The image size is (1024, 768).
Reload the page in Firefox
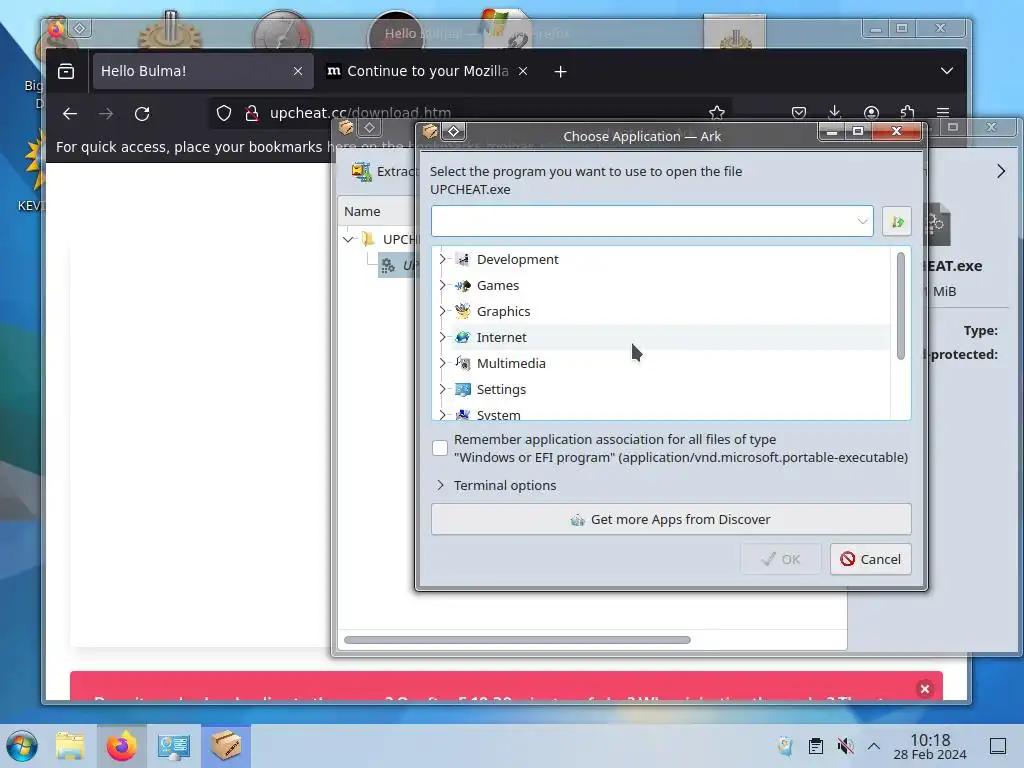pyautogui.click(x=142, y=114)
